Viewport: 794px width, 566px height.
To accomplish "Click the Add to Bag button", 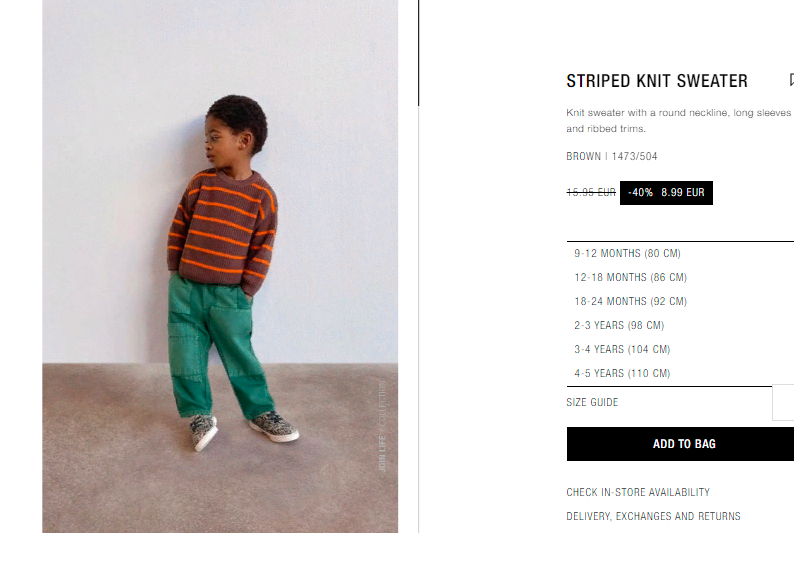I will coord(680,444).
